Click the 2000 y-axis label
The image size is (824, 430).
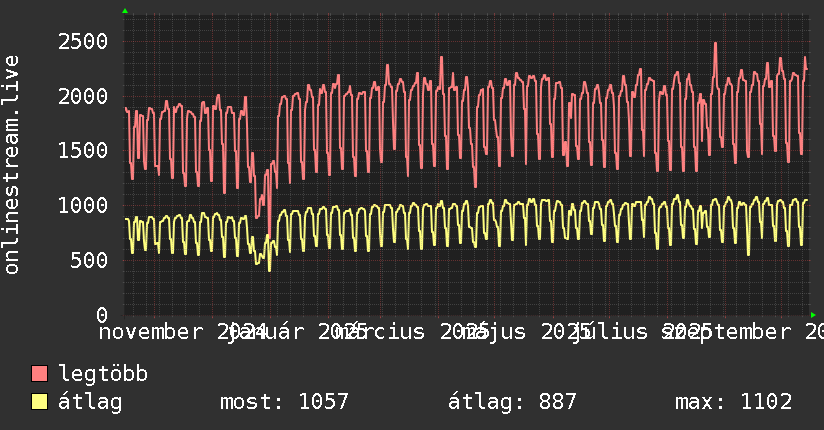pyautogui.click(x=83, y=96)
